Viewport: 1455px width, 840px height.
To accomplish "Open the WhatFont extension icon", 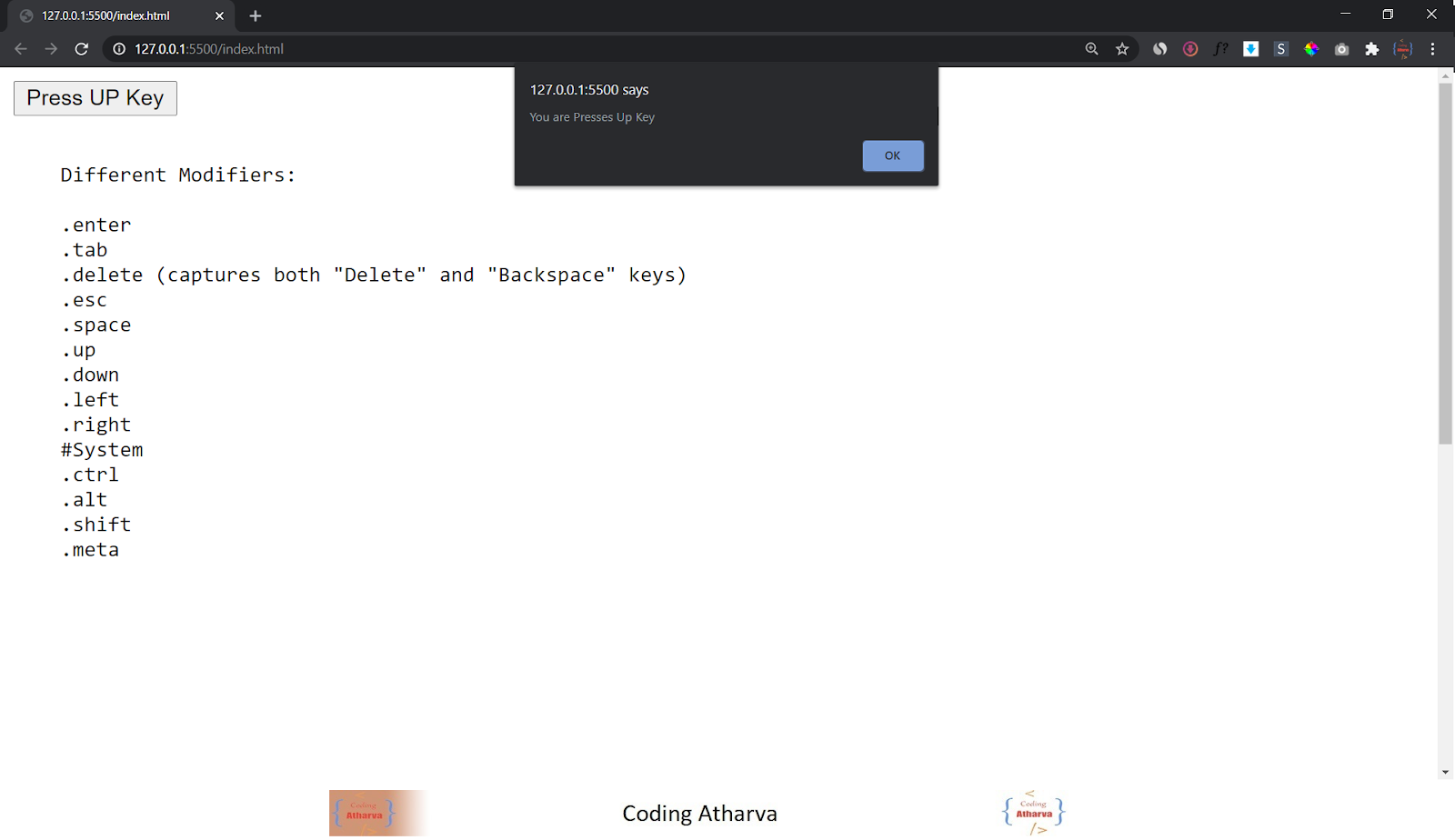I will coord(1220,49).
